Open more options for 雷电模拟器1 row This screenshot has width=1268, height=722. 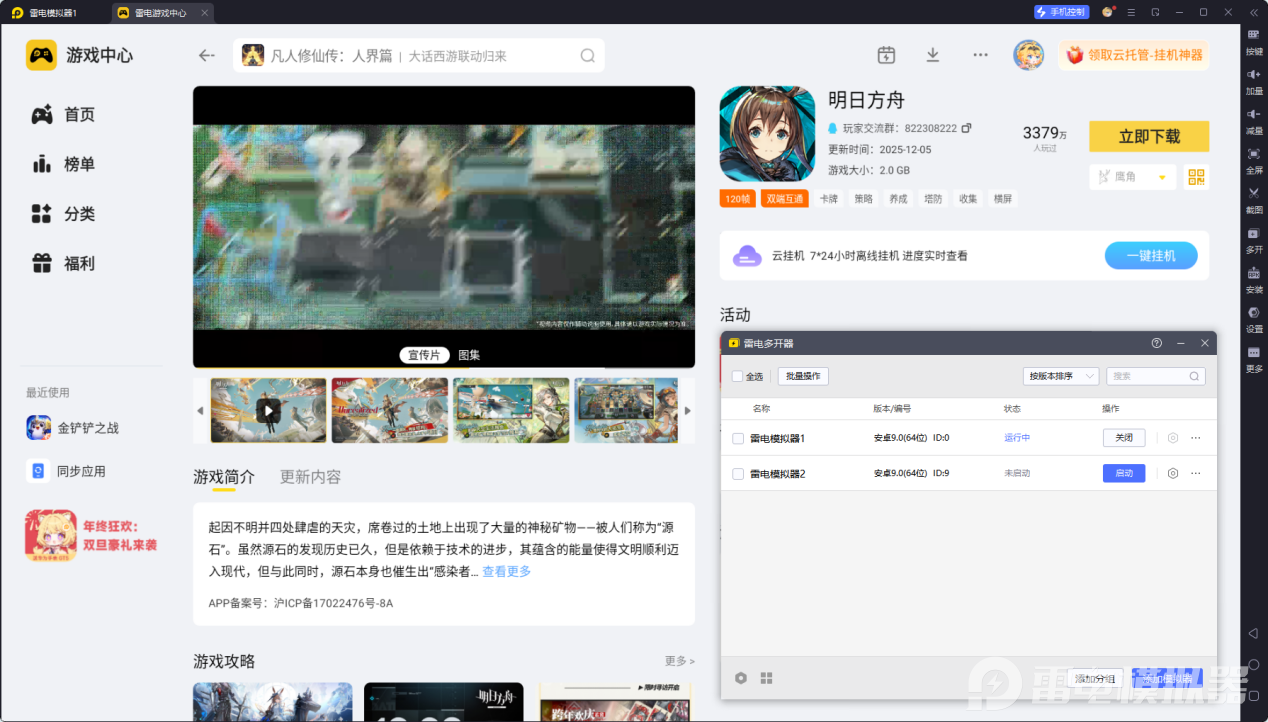[1196, 438]
